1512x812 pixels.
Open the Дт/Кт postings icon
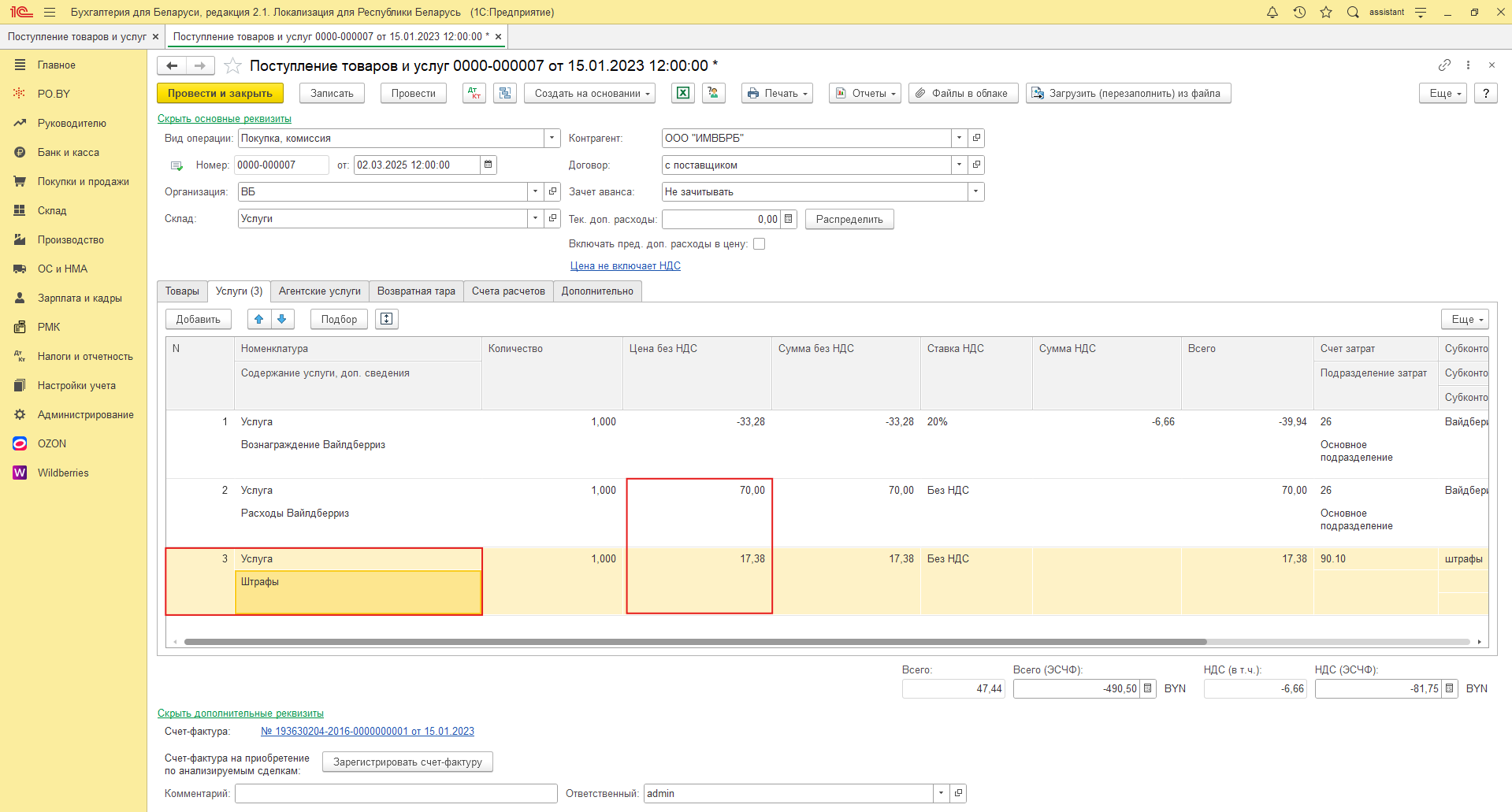[474, 93]
